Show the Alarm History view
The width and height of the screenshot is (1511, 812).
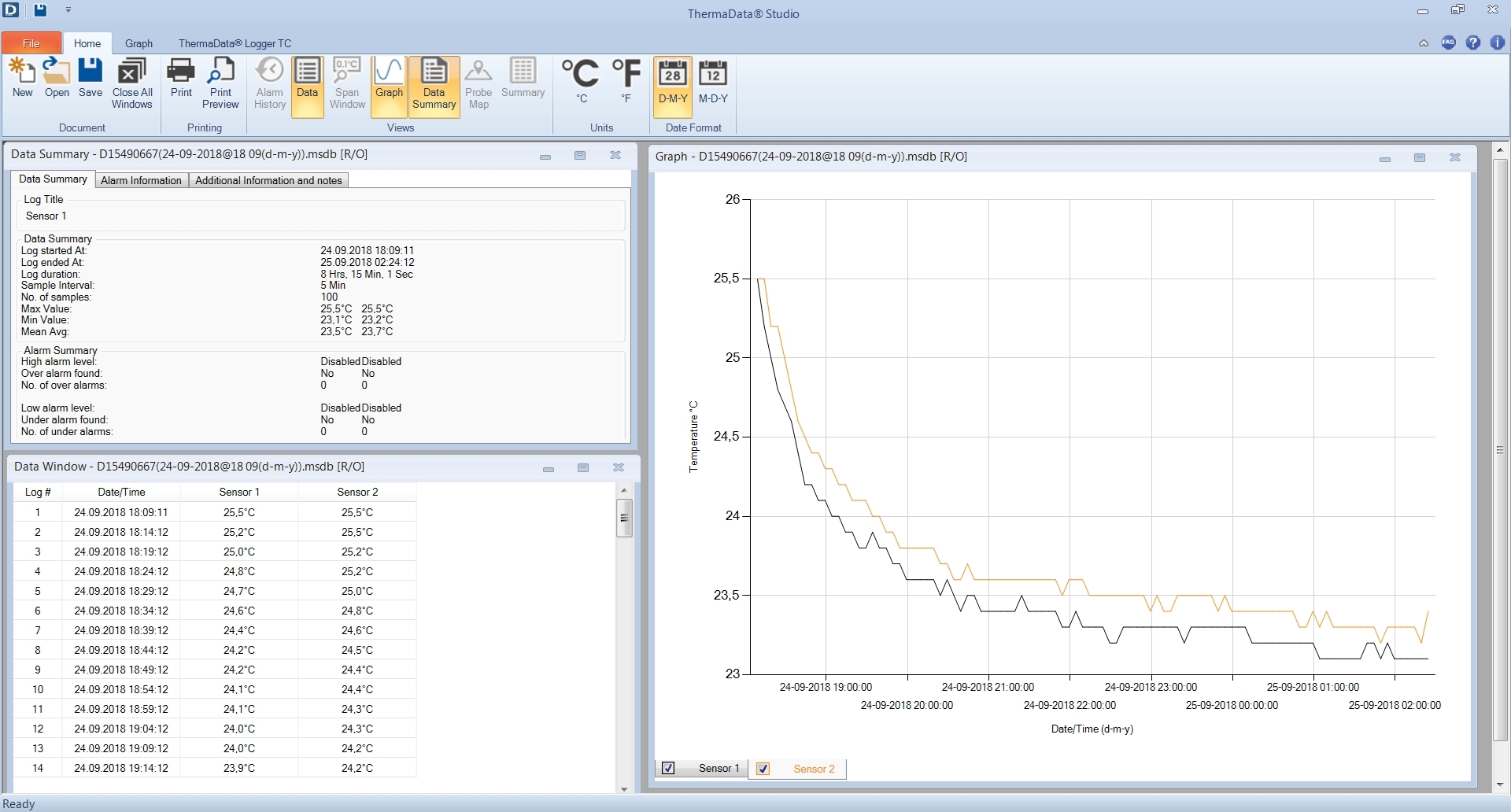[x=269, y=83]
